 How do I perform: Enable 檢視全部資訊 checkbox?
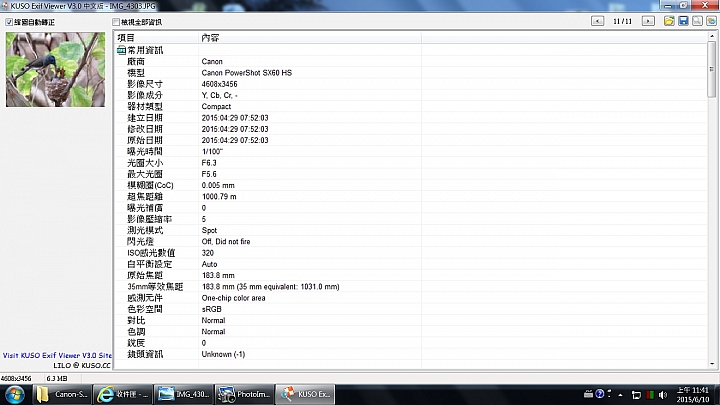coord(116,22)
